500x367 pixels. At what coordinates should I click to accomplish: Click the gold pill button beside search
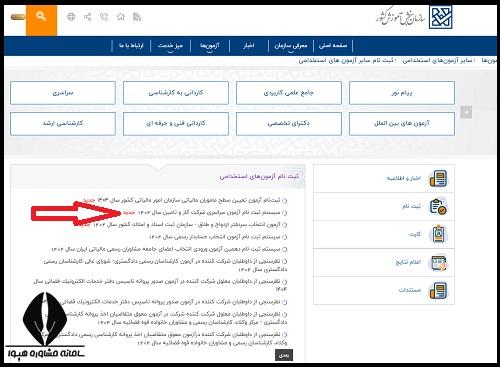(x=18, y=17)
